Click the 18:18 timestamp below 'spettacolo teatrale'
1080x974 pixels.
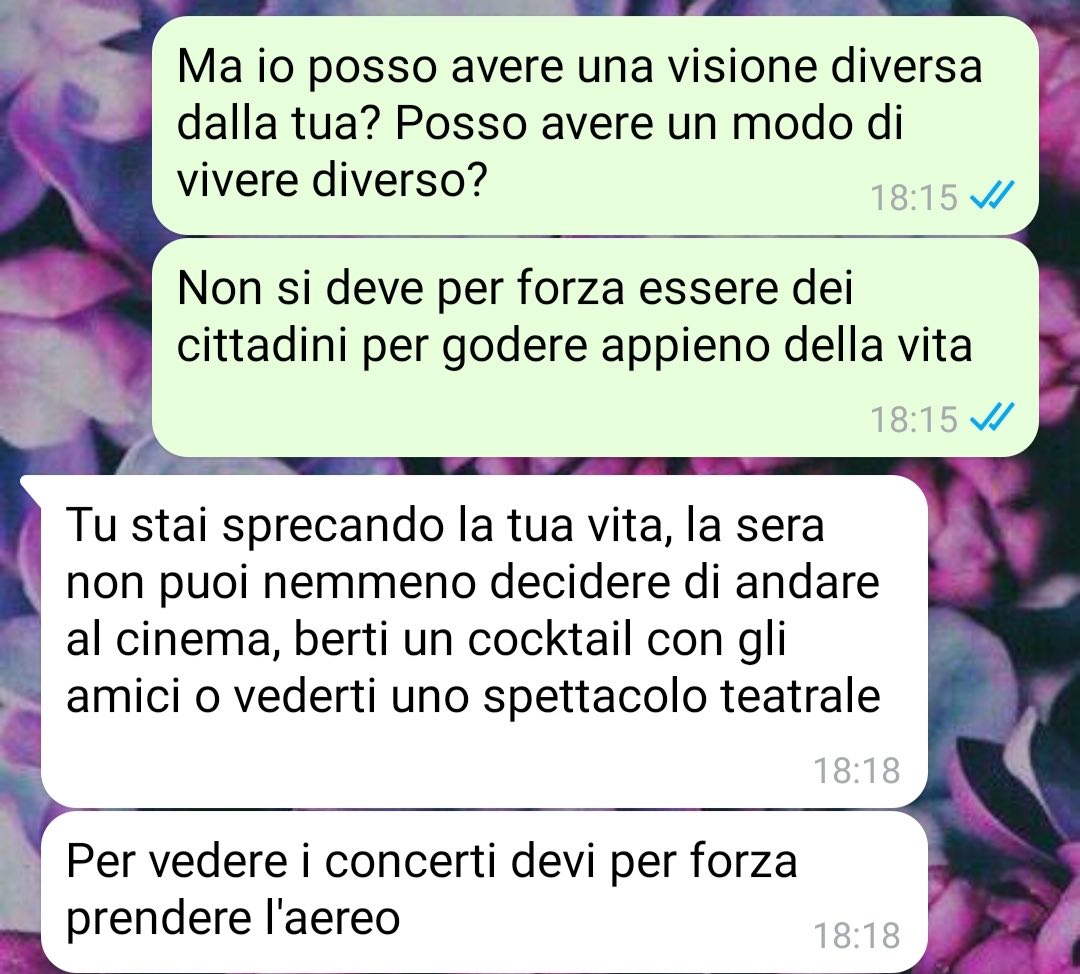[x=857, y=770]
